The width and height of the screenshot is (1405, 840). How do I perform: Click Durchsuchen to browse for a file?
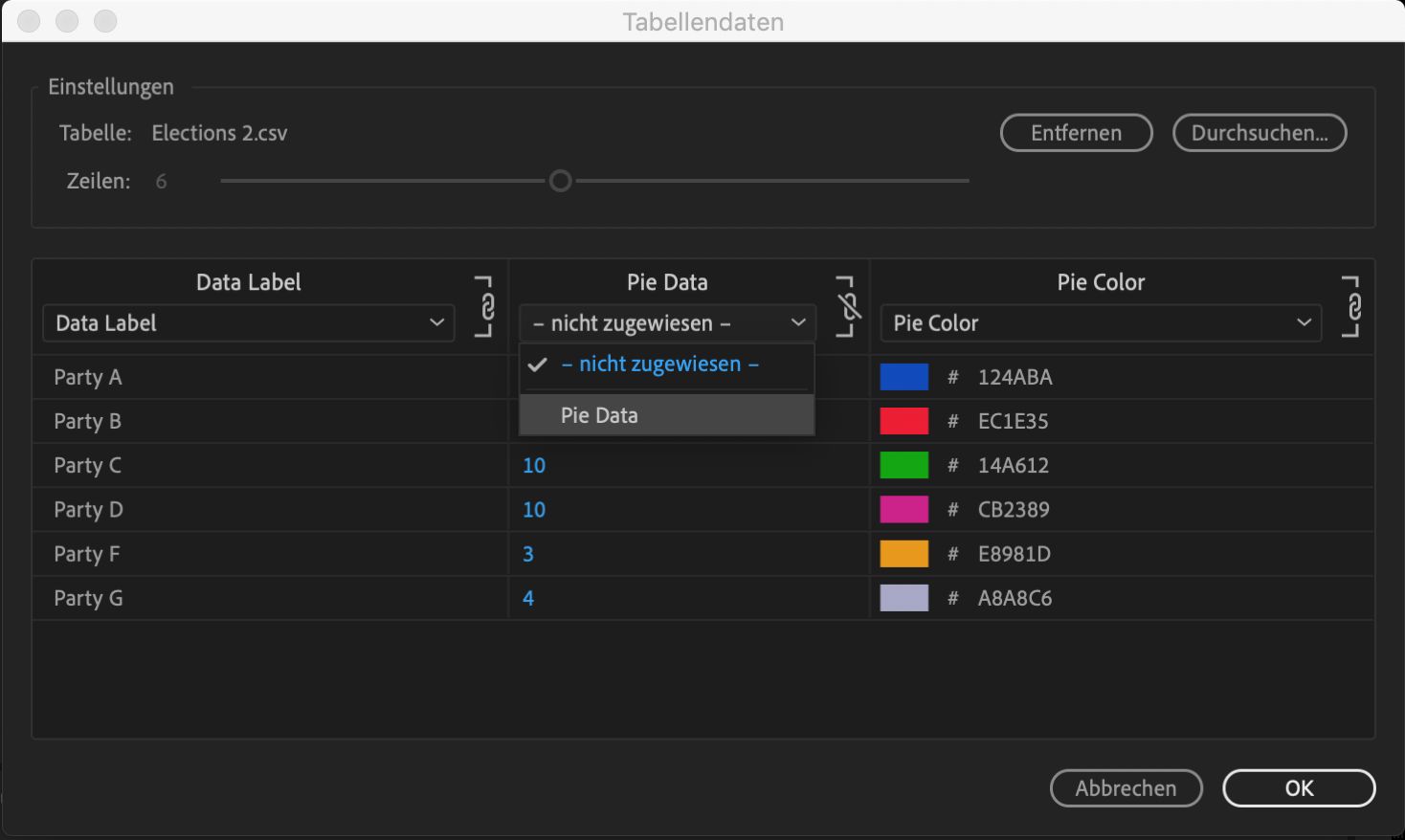click(1260, 133)
